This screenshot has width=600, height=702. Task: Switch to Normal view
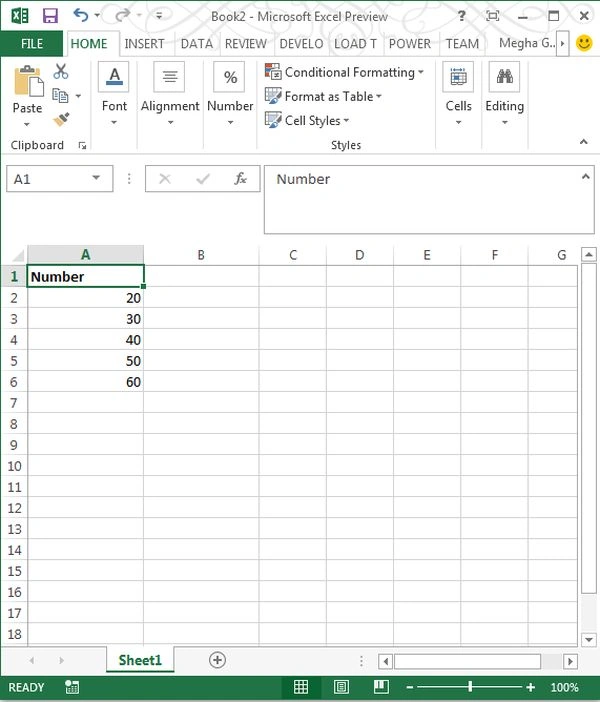pyautogui.click(x=300, y=687)
